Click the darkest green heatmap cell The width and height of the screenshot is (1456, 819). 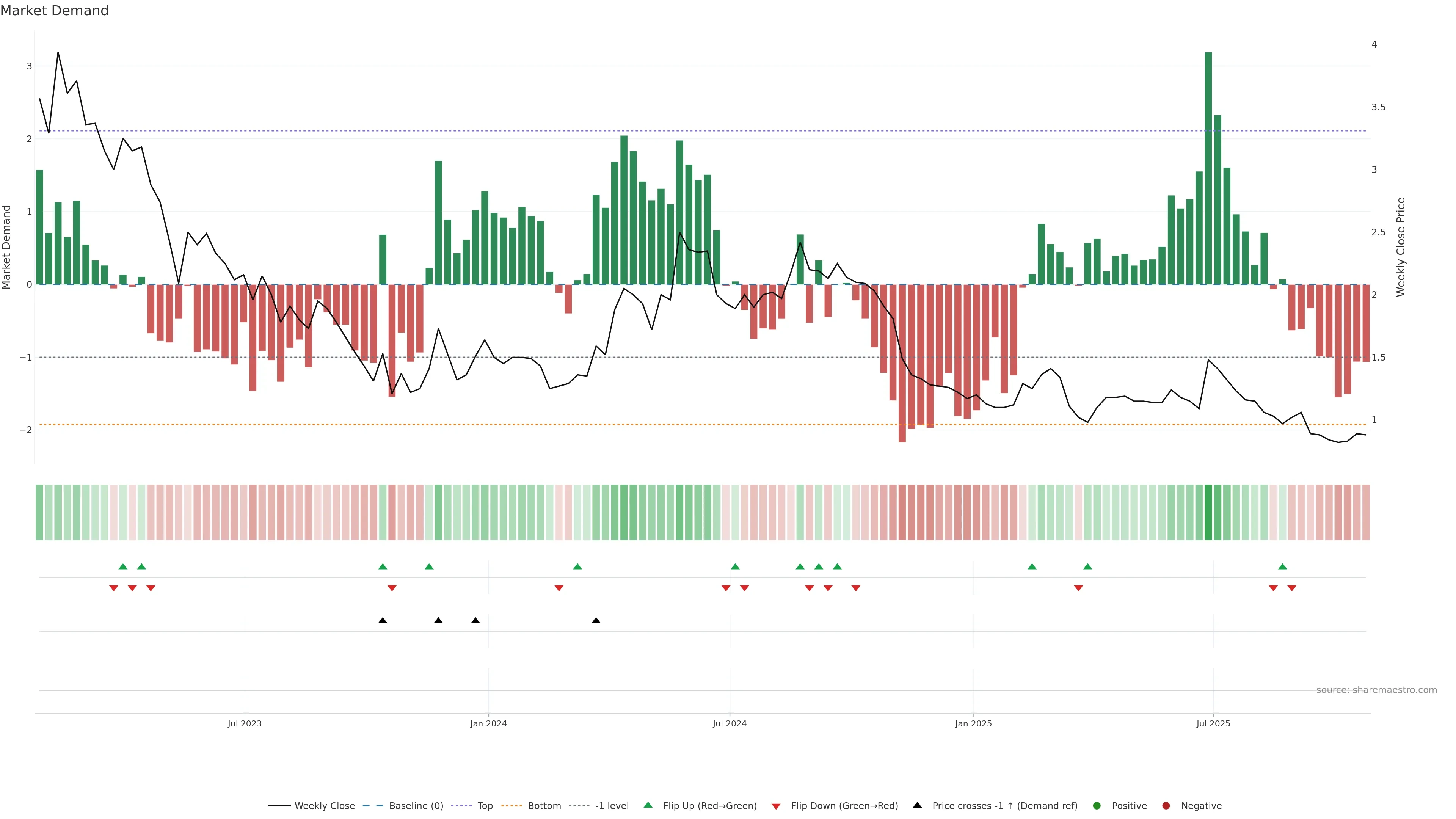(x=1208, y=512)
